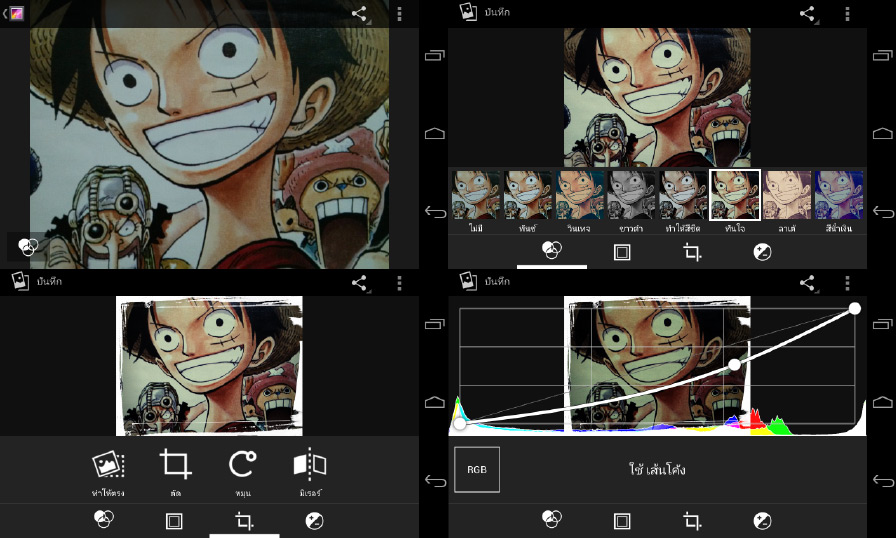Tap บันทึก save on the crop tools screen
The width and height of the screenshot is (896, 538).
(x=37, y=281)
